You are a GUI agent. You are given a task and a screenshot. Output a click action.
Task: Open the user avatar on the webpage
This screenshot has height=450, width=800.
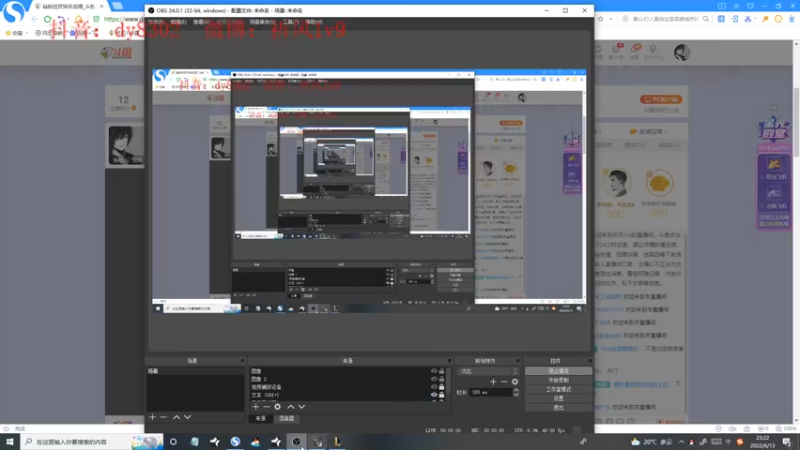tap(682, 52)
